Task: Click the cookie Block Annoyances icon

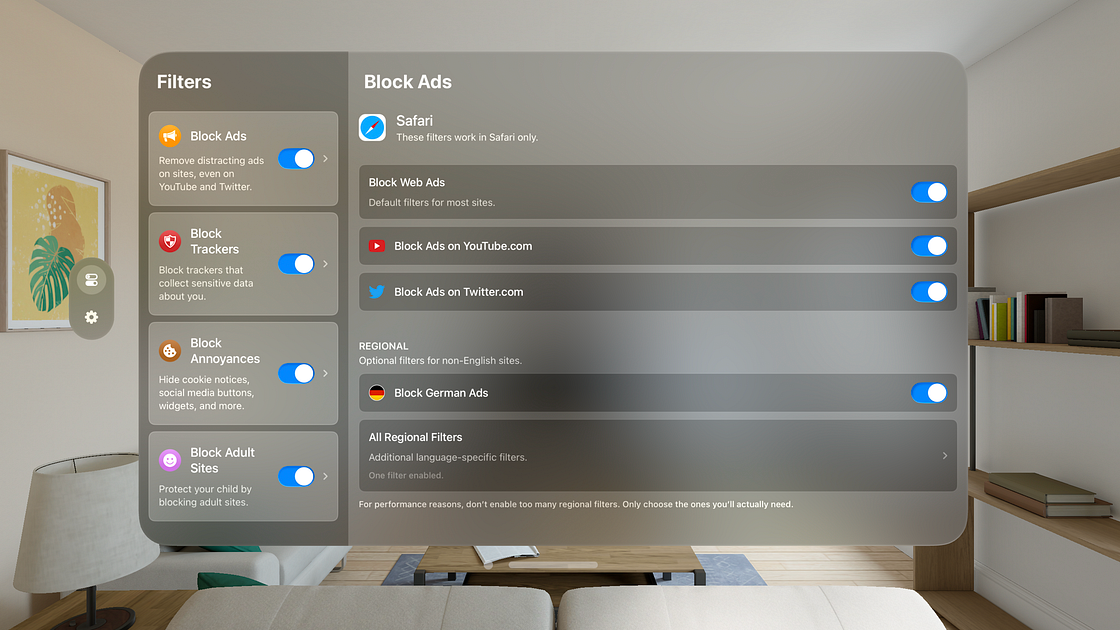Action: (x=170, y=351)
